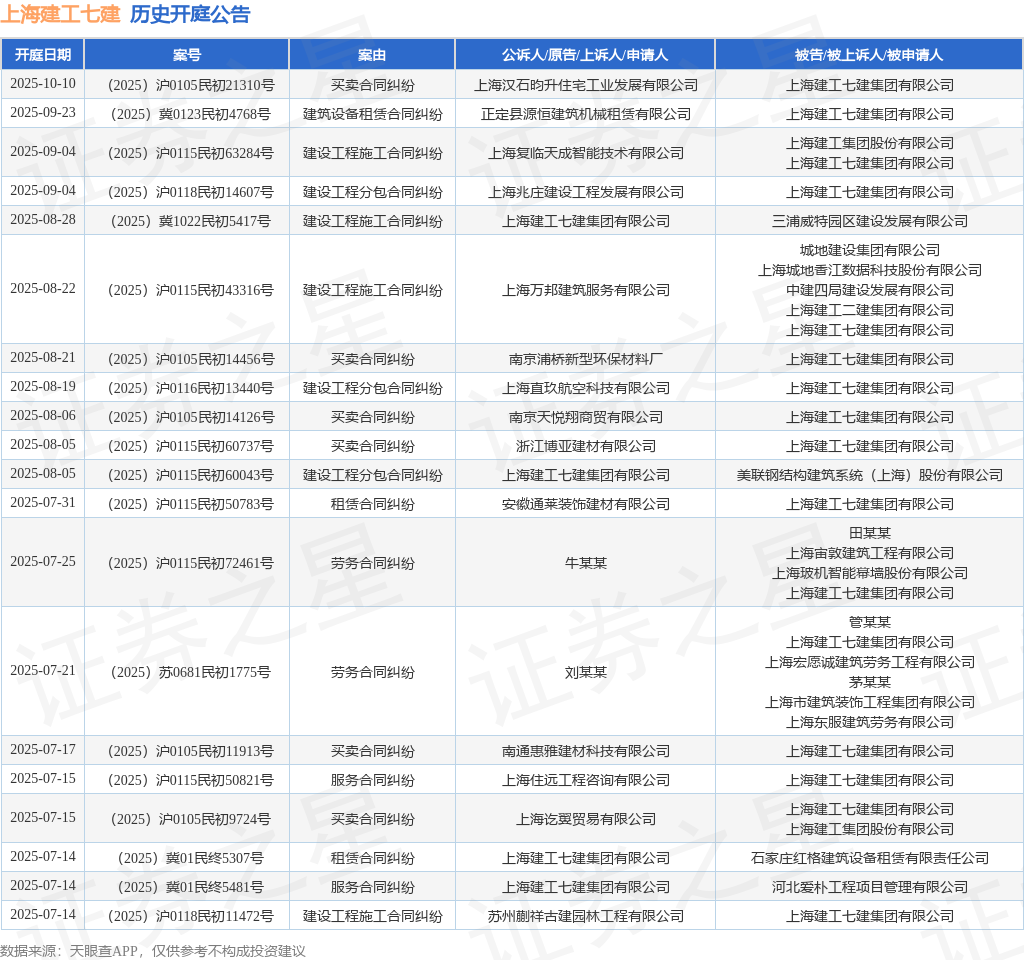Click defendant 管某某
The image size is (1024, 960).
869,622
